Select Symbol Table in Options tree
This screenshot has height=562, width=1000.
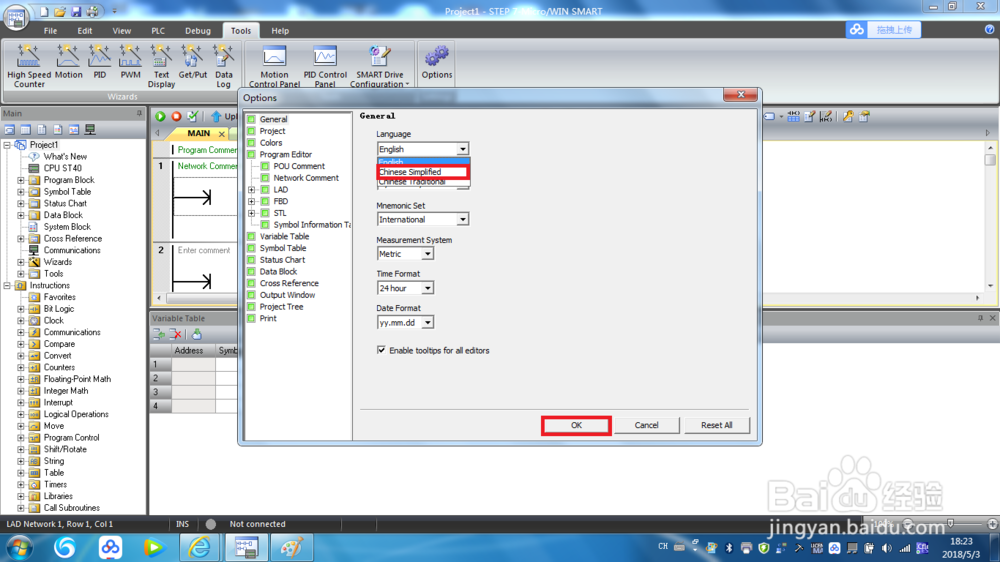click(x=283, y=248)
